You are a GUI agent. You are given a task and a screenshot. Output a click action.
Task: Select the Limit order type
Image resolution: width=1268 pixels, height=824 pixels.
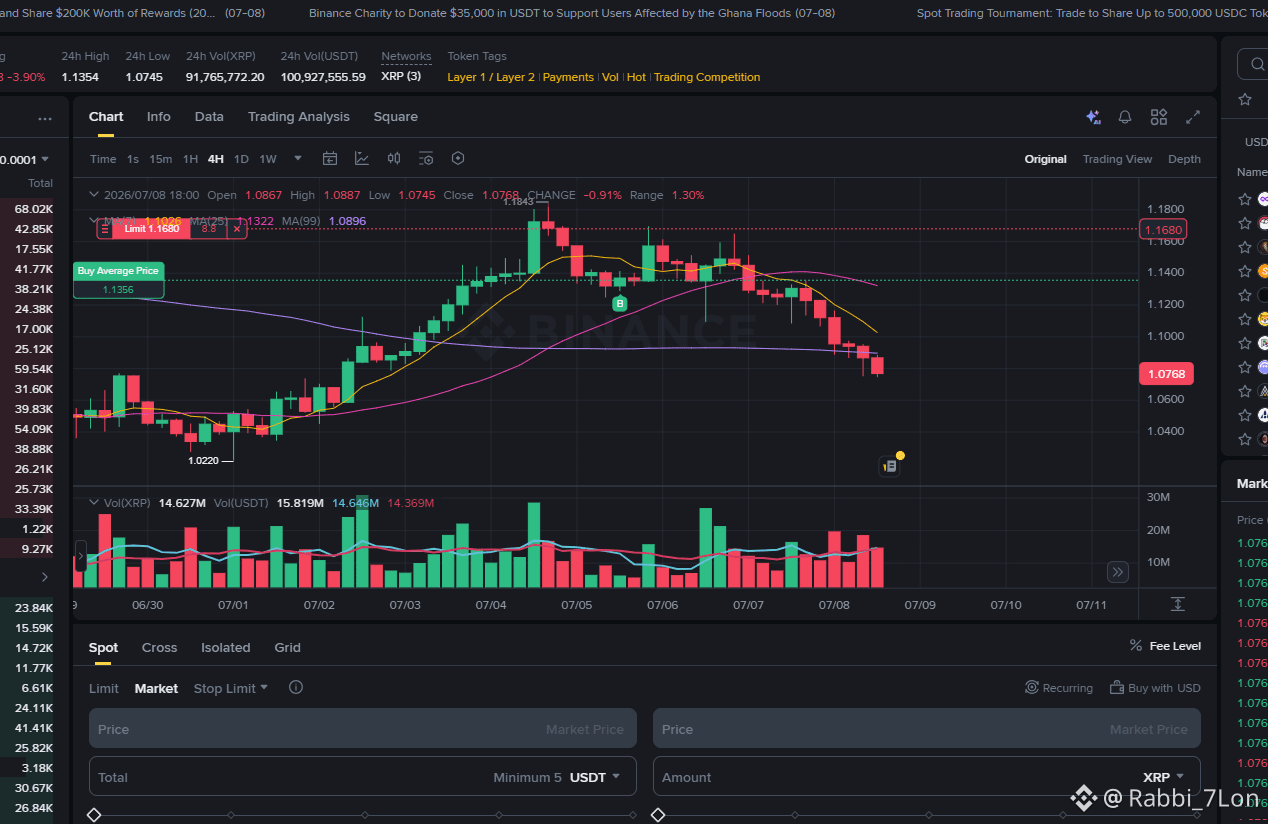(104, 688)
